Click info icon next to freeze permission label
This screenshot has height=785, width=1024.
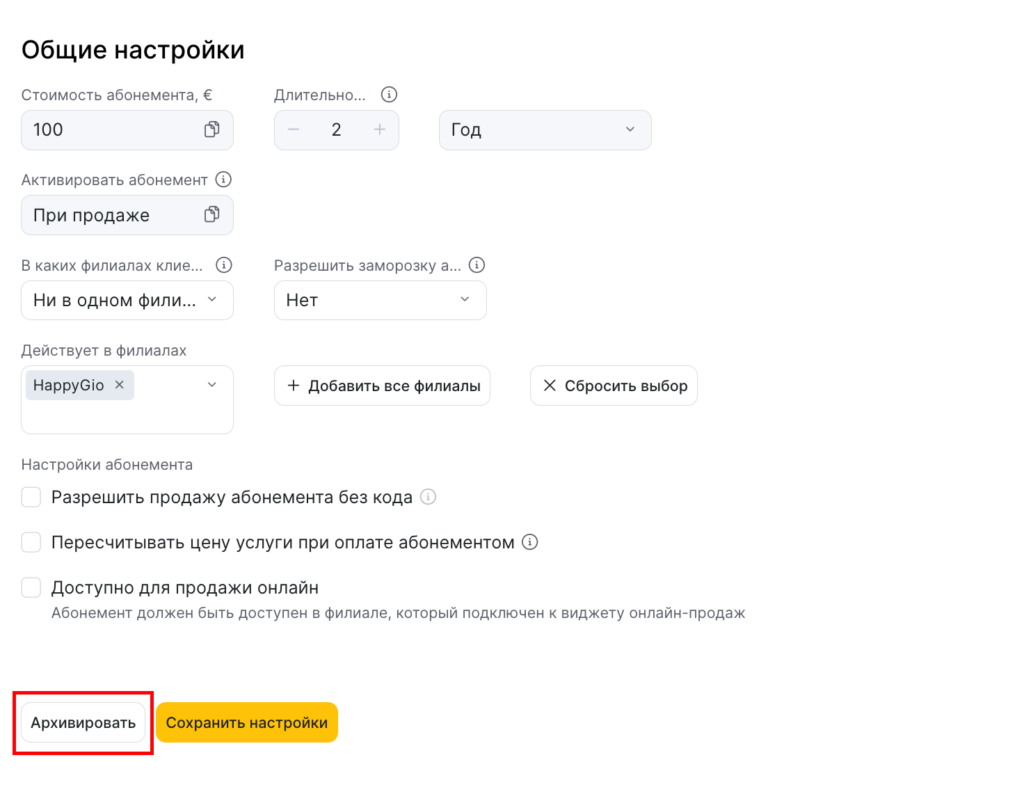pyautogui.click(x=477, y=265)
